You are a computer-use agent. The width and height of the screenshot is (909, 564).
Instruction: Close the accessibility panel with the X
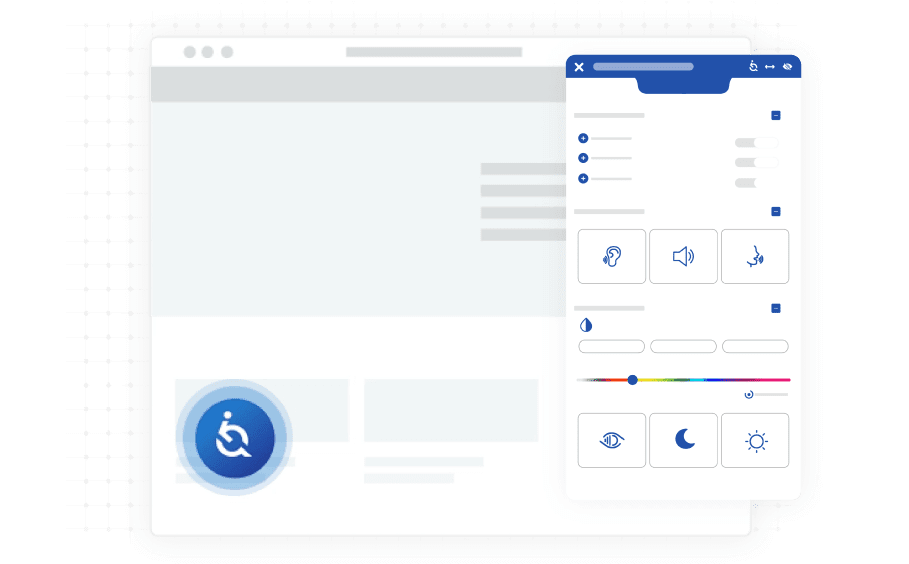579,67
